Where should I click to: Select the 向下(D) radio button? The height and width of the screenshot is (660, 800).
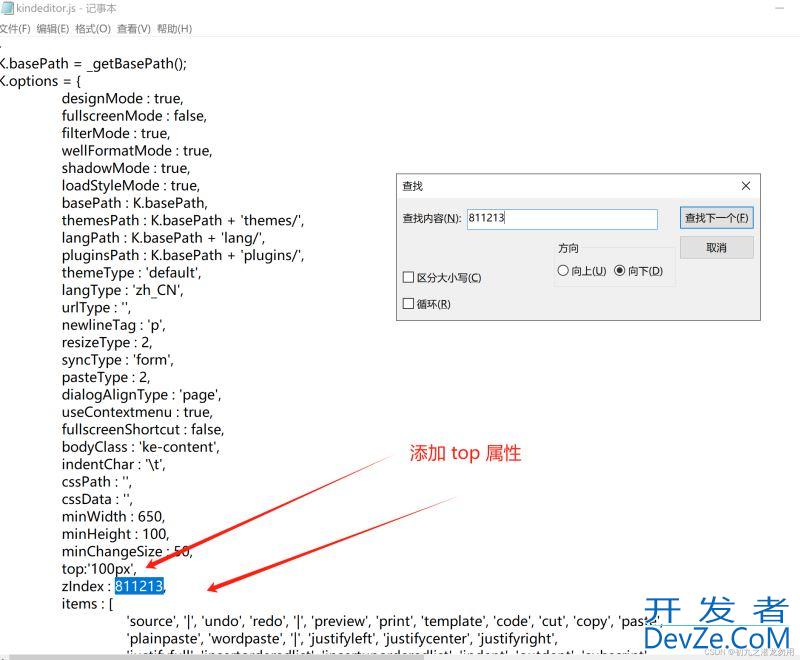619,270
